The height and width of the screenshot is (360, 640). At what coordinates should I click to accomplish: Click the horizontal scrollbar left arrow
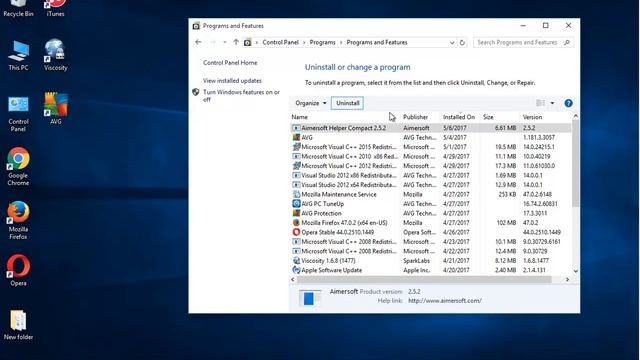pyautogui.click(x=293, y=280)
